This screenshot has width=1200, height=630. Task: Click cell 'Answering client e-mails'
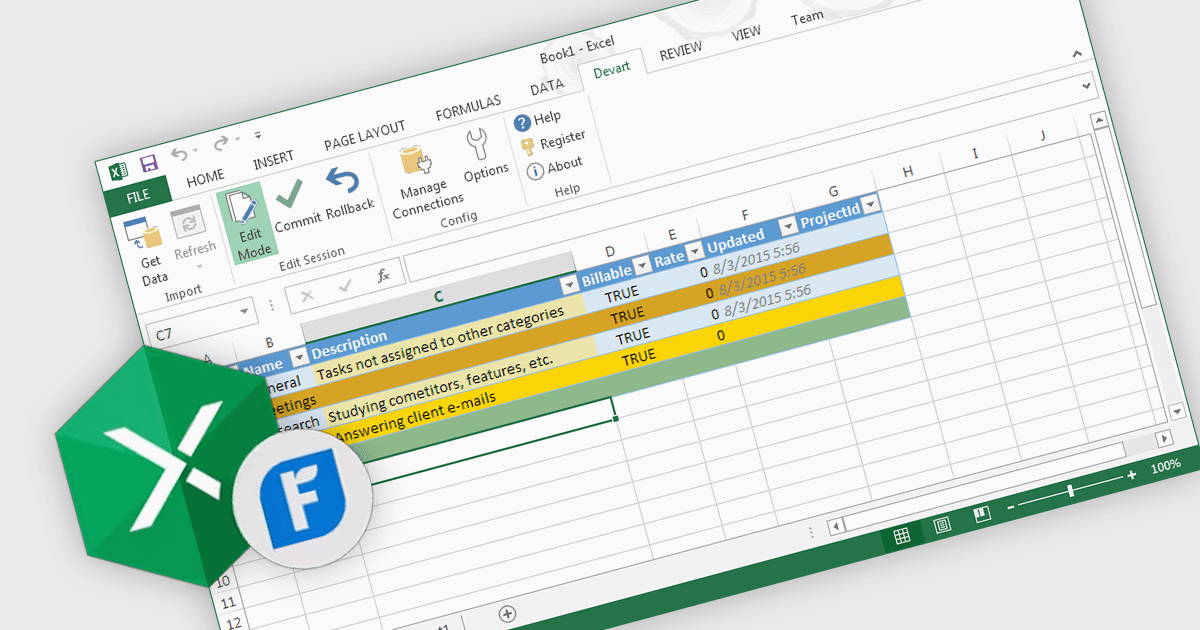pos(416,417)
